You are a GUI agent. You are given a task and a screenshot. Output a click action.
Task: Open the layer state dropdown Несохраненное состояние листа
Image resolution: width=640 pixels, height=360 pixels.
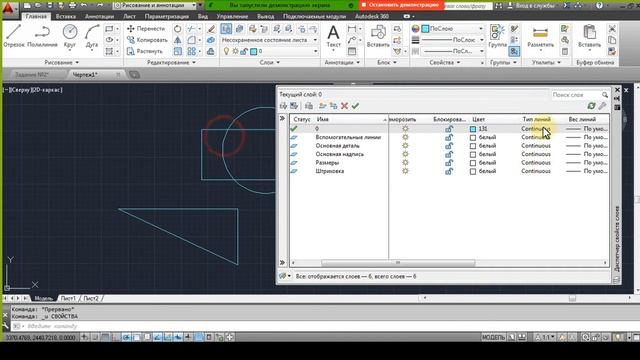(x=269, y=40)
